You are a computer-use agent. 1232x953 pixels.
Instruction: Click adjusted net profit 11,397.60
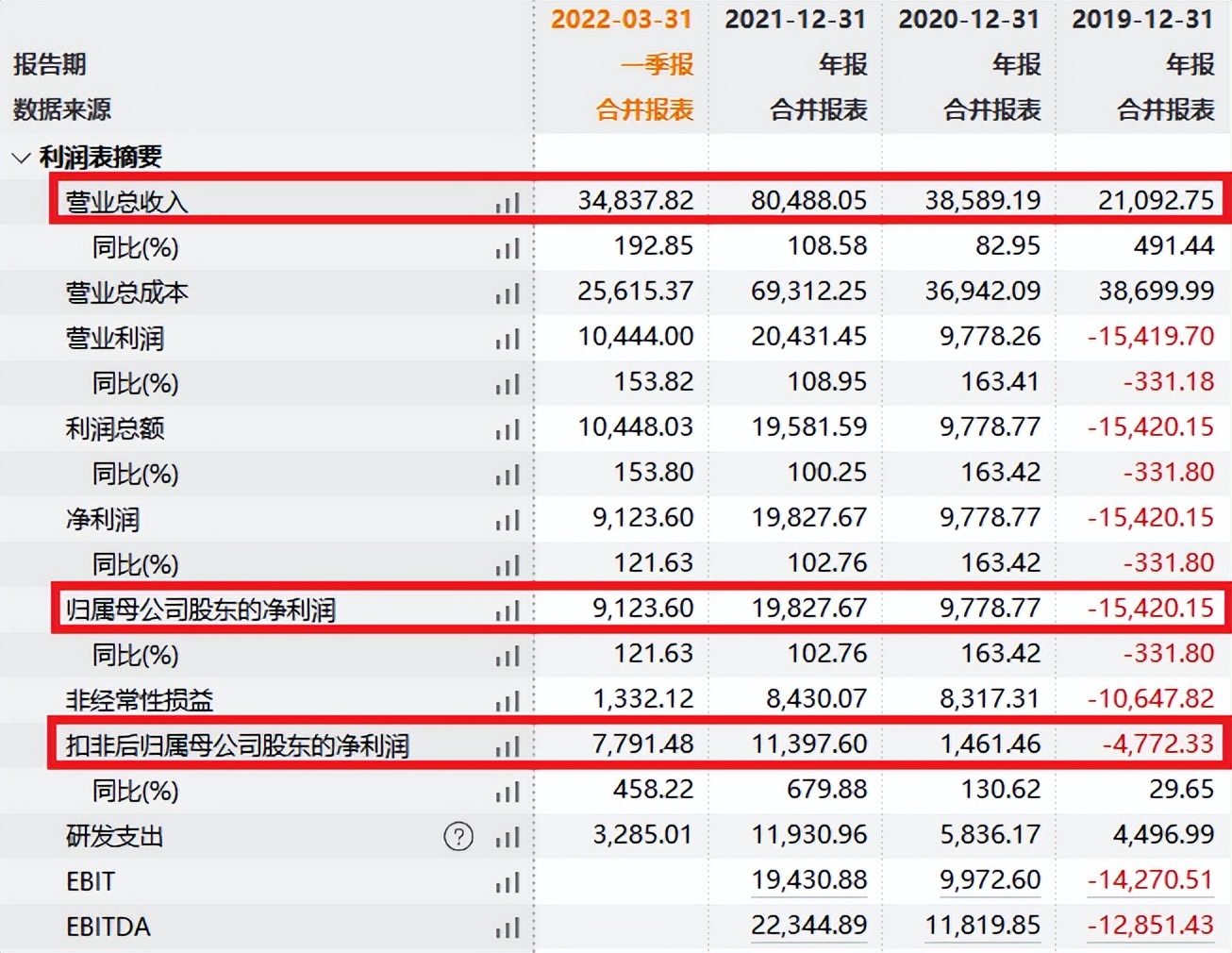tap(809, 744)
